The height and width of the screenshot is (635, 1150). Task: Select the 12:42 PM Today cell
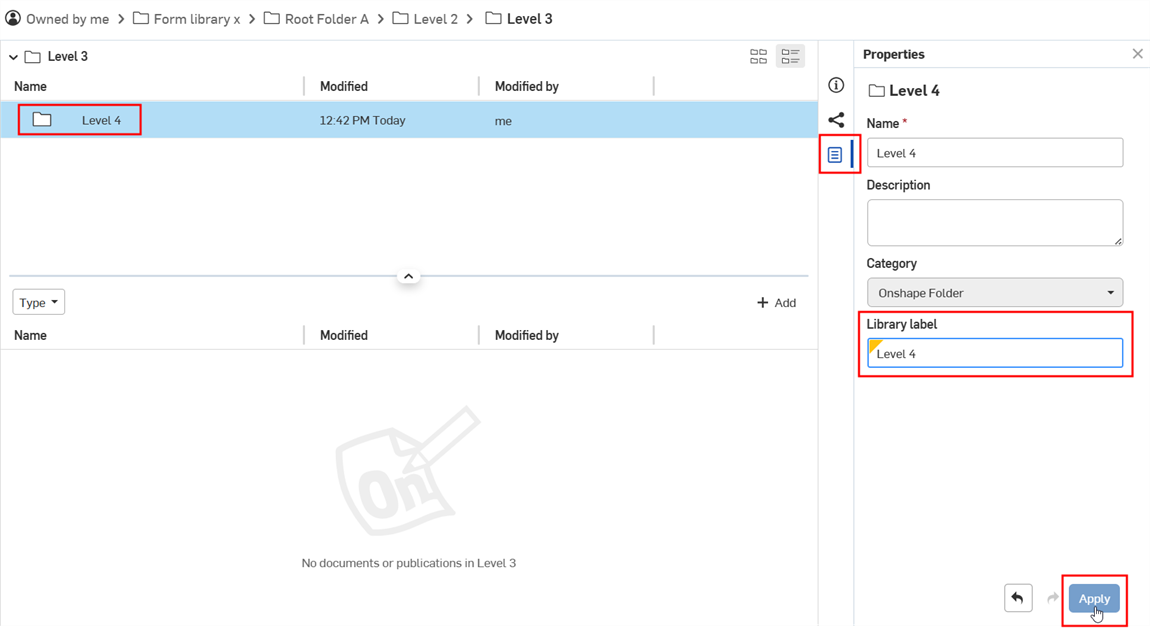(x=362, y=120)
